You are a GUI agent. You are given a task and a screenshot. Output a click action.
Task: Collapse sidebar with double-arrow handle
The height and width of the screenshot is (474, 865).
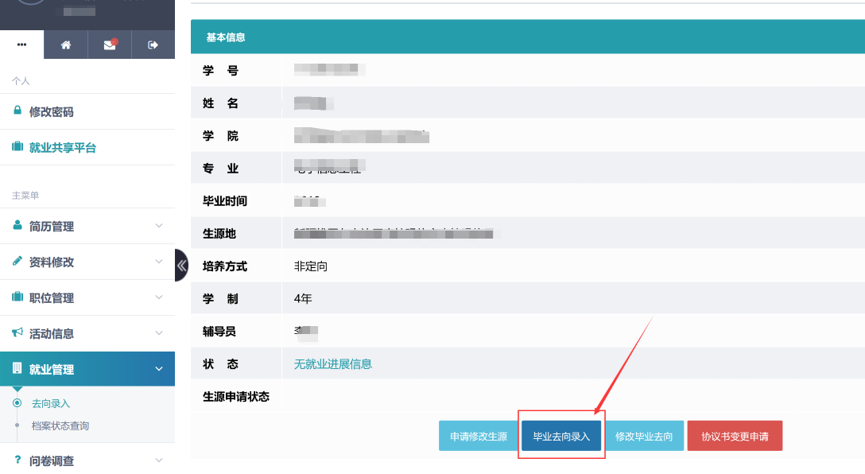(x=181, y=265)
